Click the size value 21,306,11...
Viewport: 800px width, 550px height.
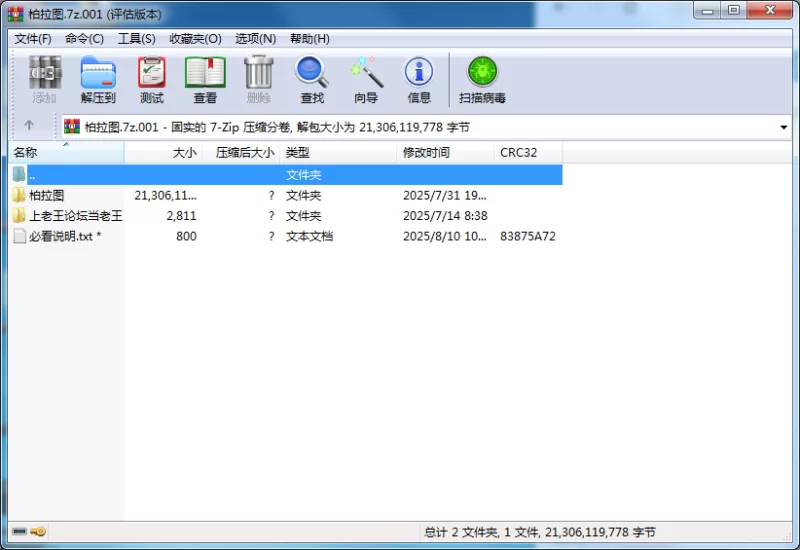[165, 195]
